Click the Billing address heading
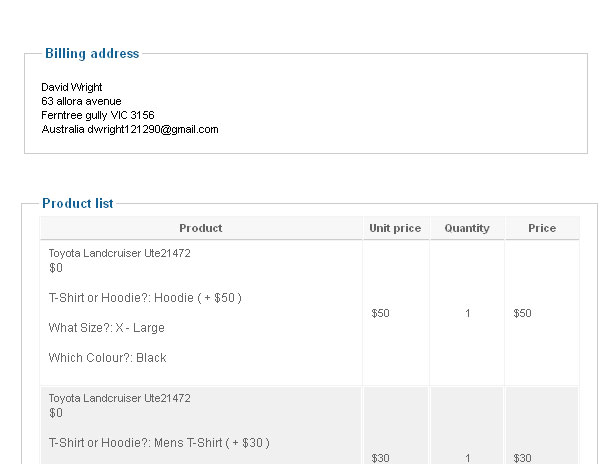The width and height of the screenshot is (608, 469). pyautogui.click(x=92, y=53)
